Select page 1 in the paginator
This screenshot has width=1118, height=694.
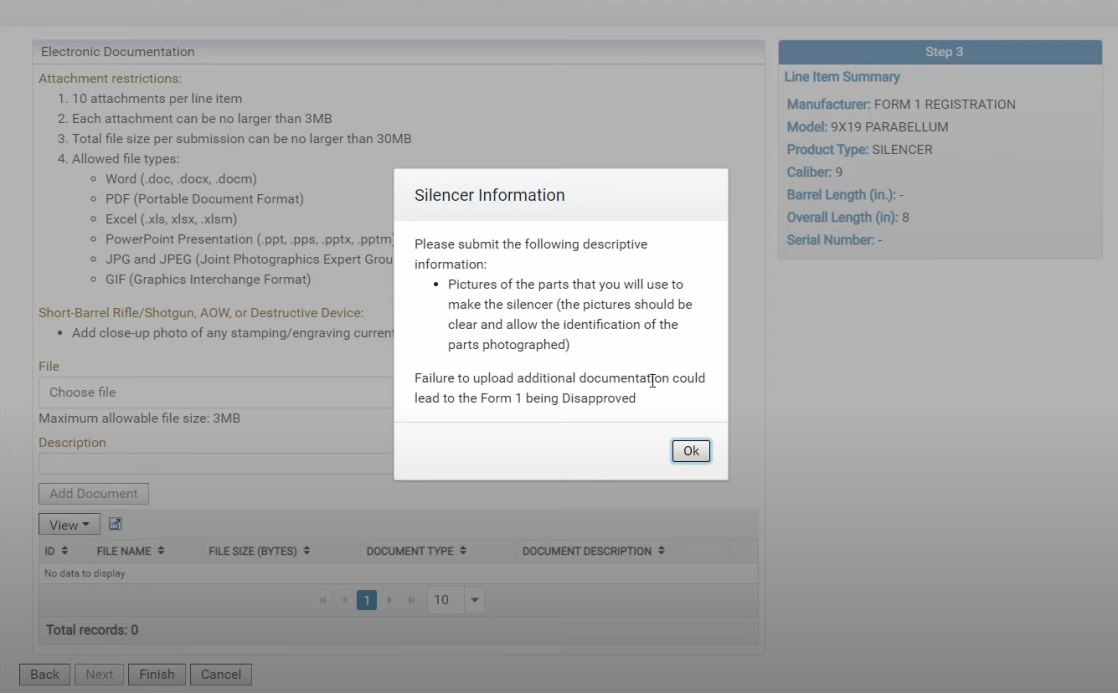click(367, 600)
